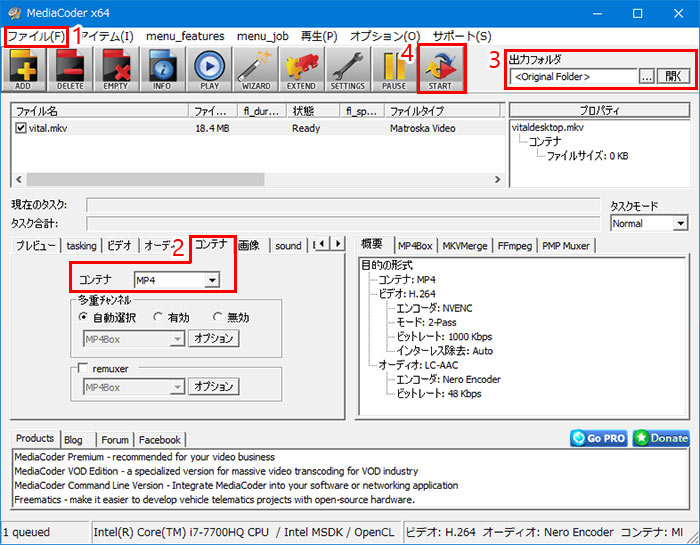Open the INFO toolbar icon
The image size is (700, 545).
(x=162, y=68)
